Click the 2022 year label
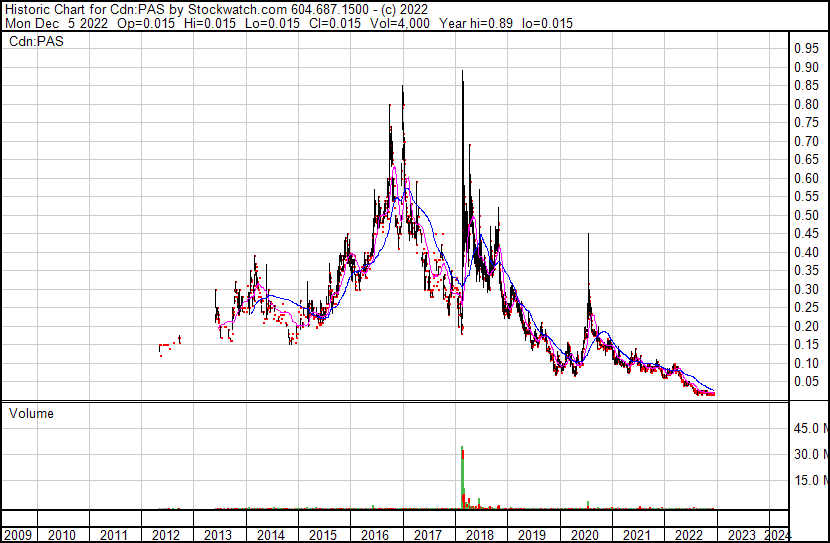The height and width of the screenshot is (543, 830). [687, 534]
